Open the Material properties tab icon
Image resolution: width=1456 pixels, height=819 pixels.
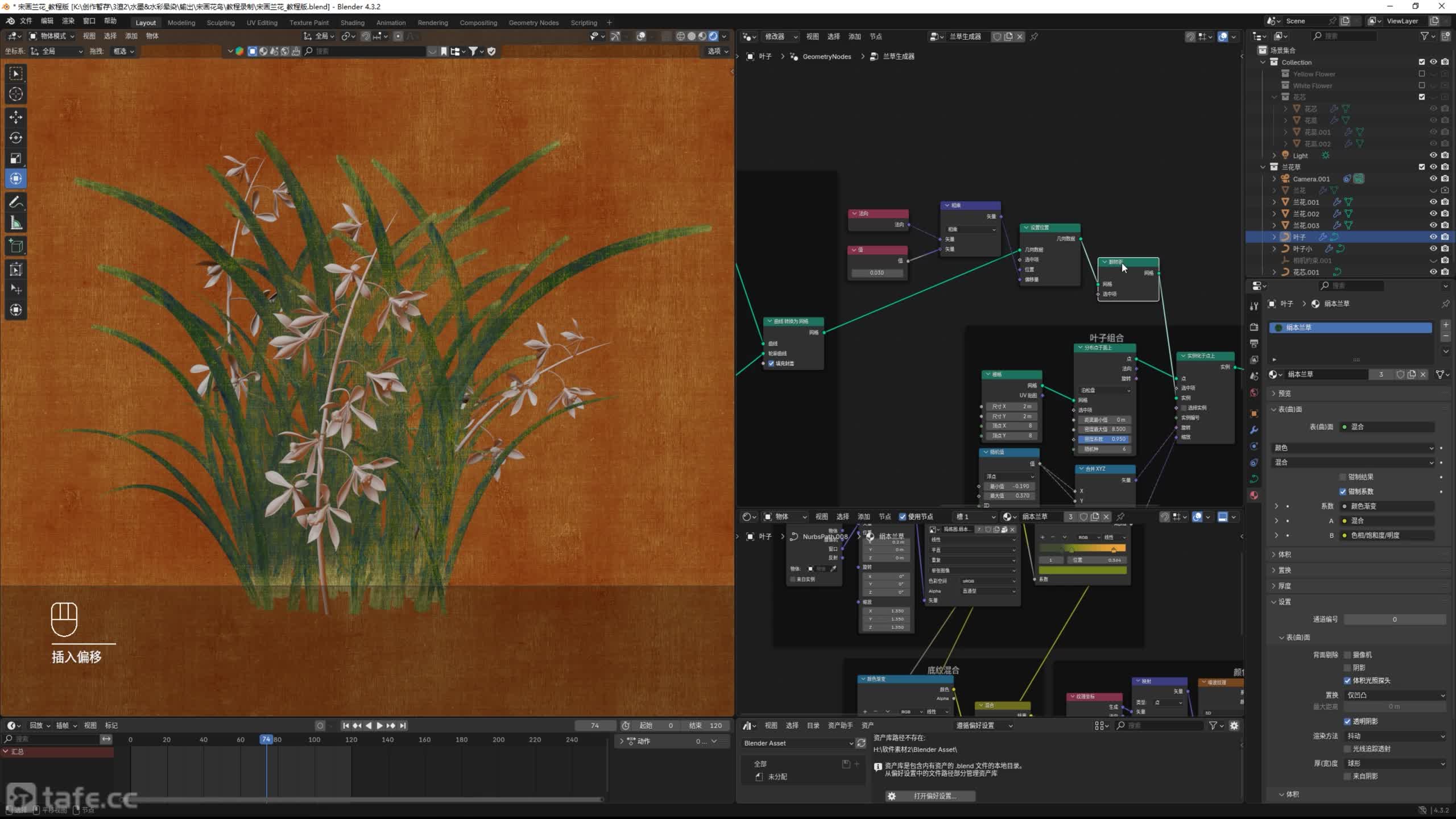click(1254, 495)
